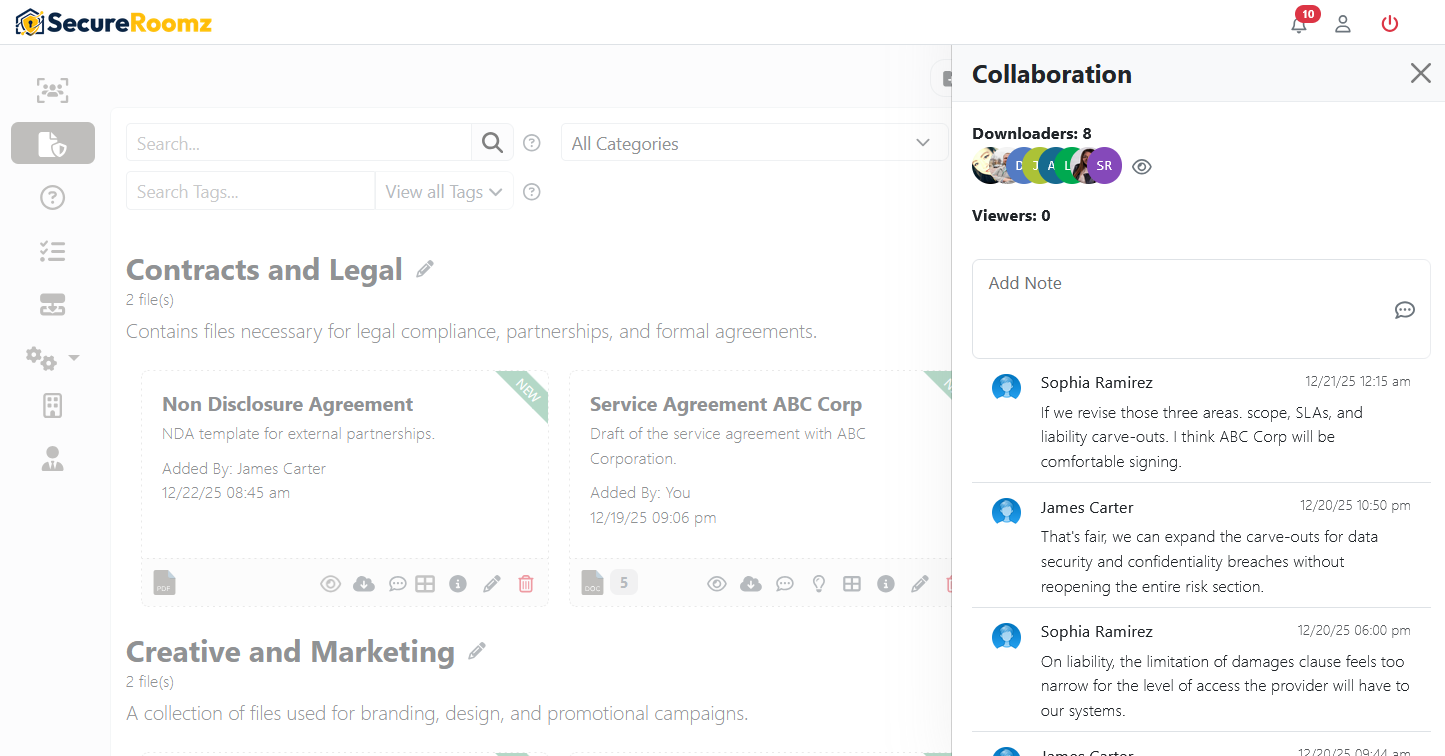Click the magnifier search button
This screenshot has width=1445, height=756.
coord(492,143)
